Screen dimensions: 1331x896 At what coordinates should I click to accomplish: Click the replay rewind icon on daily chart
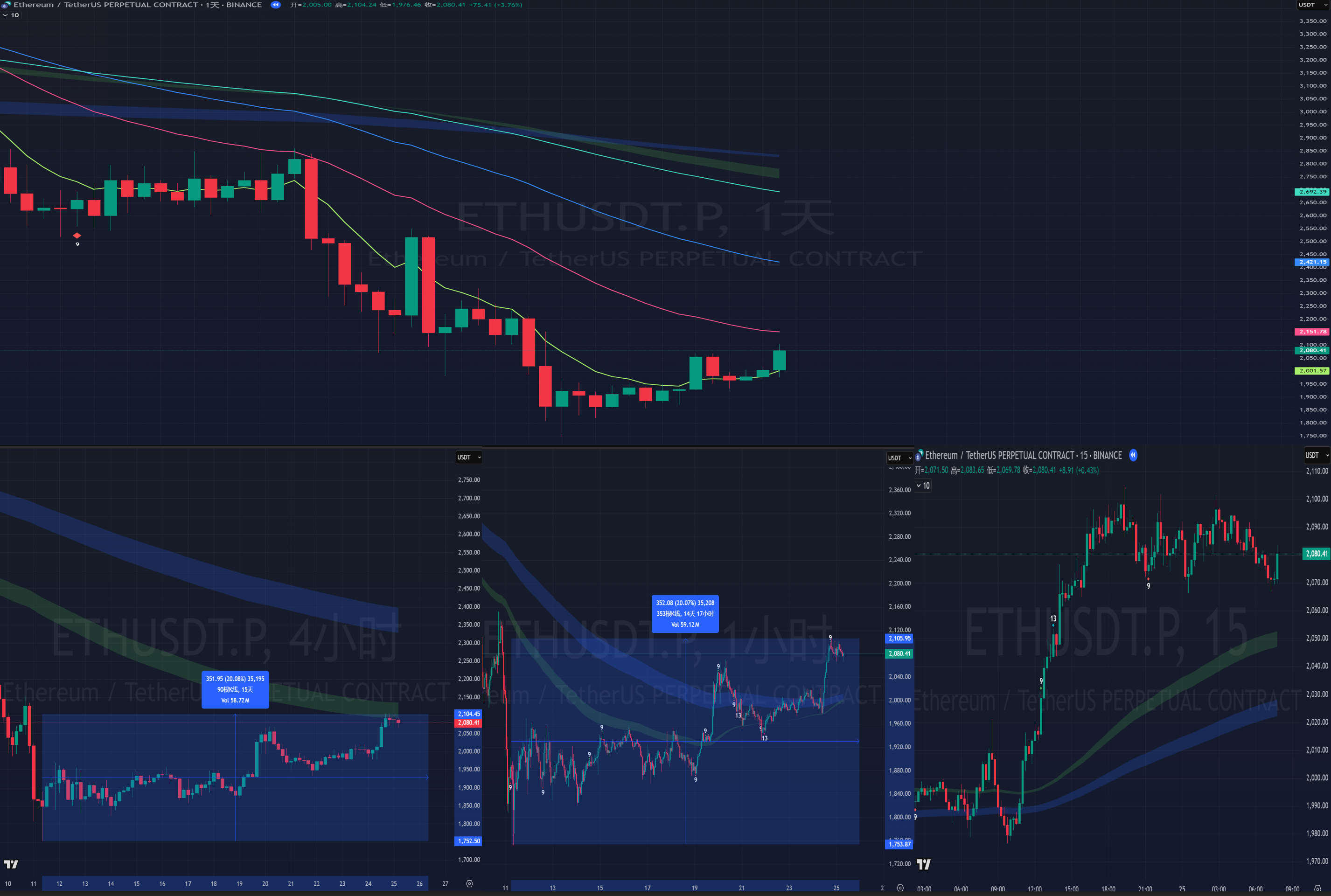pos(275,5)
